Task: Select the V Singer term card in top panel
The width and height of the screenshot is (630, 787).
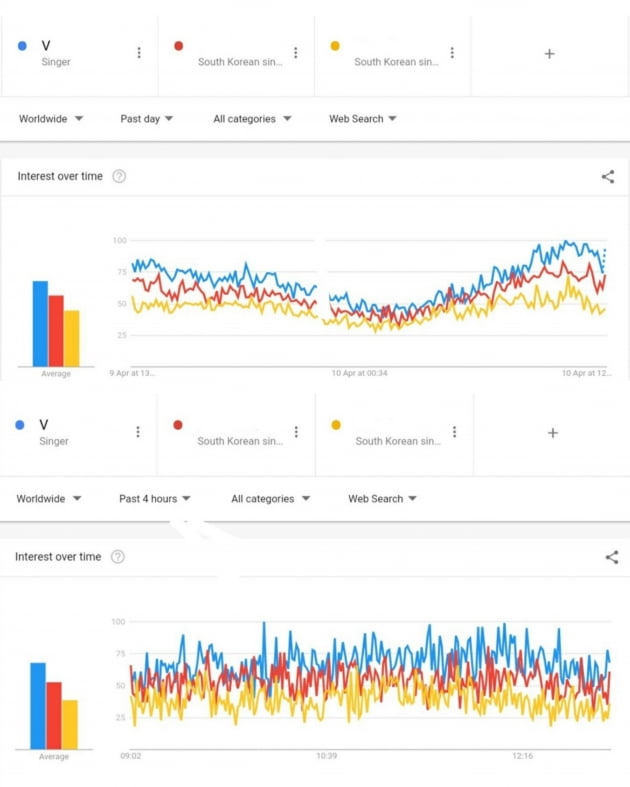Action: [79, 55]
